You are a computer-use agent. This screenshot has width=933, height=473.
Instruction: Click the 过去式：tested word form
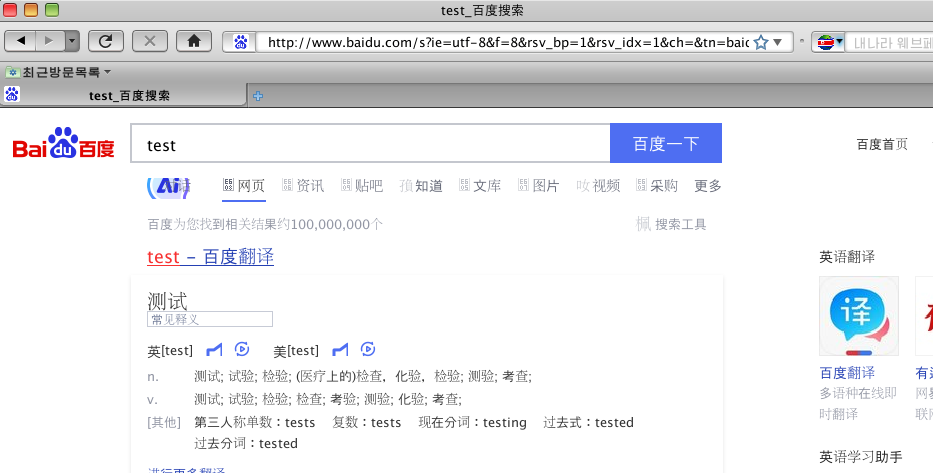click(588, 422)
